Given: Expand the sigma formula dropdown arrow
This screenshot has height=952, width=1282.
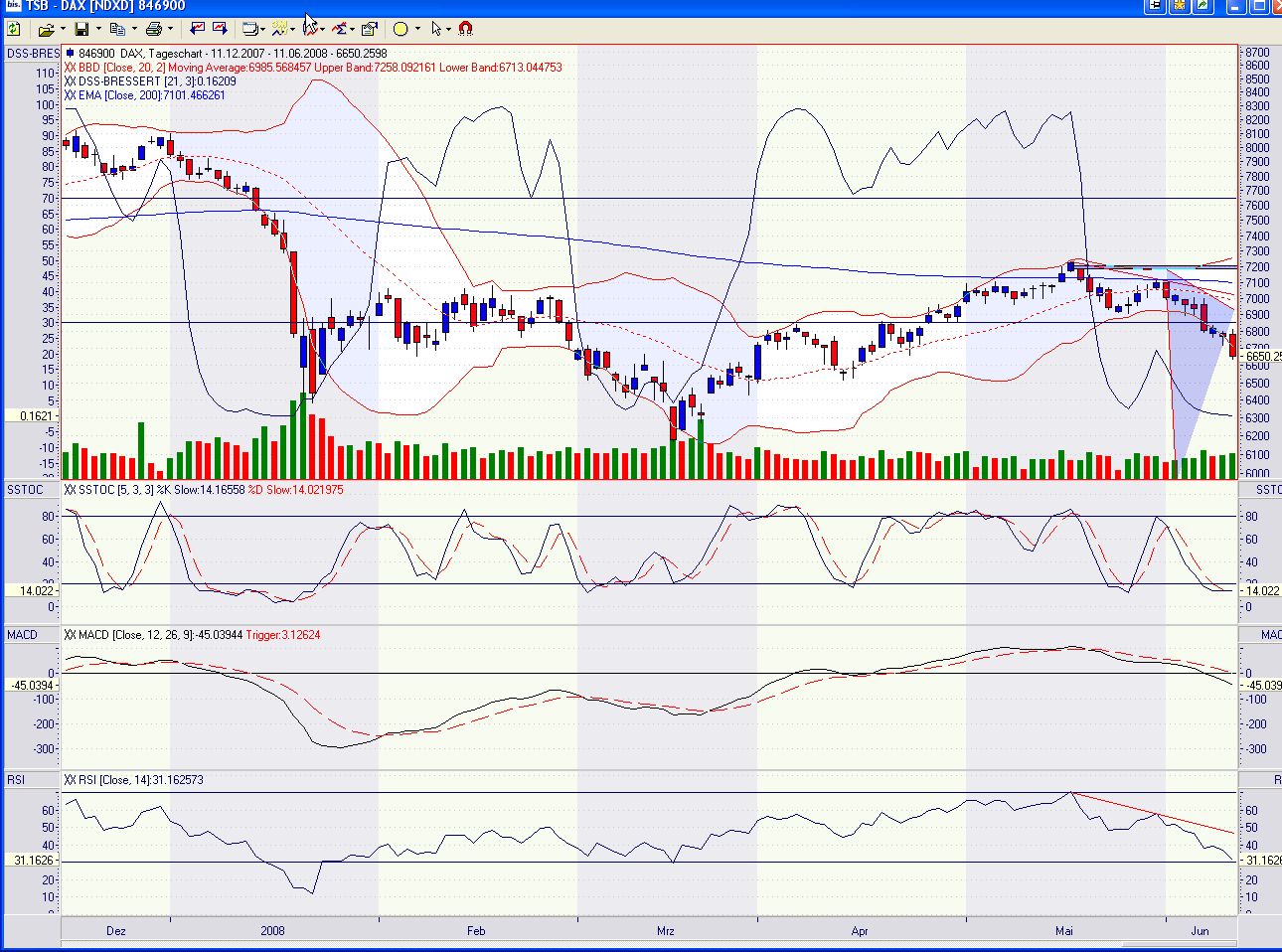Looking at the screenshot, I should [353, 30].
